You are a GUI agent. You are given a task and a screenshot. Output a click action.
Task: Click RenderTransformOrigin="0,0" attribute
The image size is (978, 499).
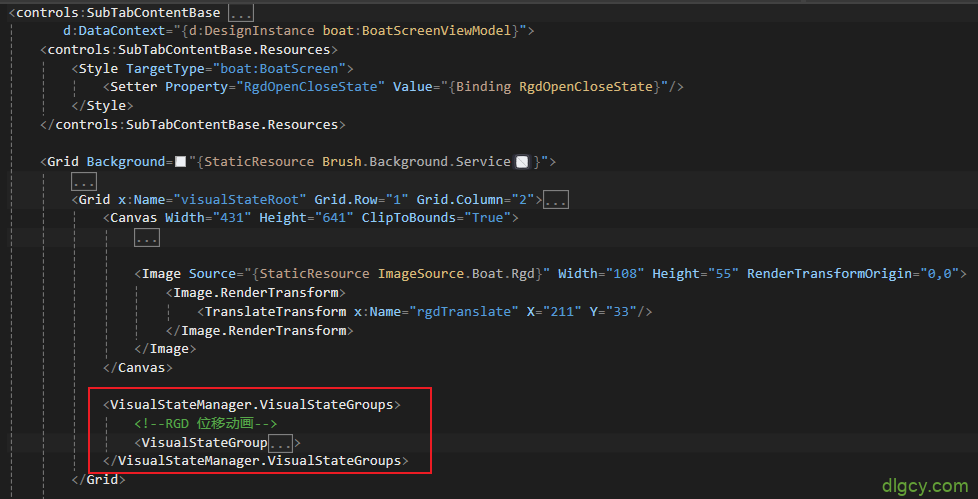[x=852, y=274]
